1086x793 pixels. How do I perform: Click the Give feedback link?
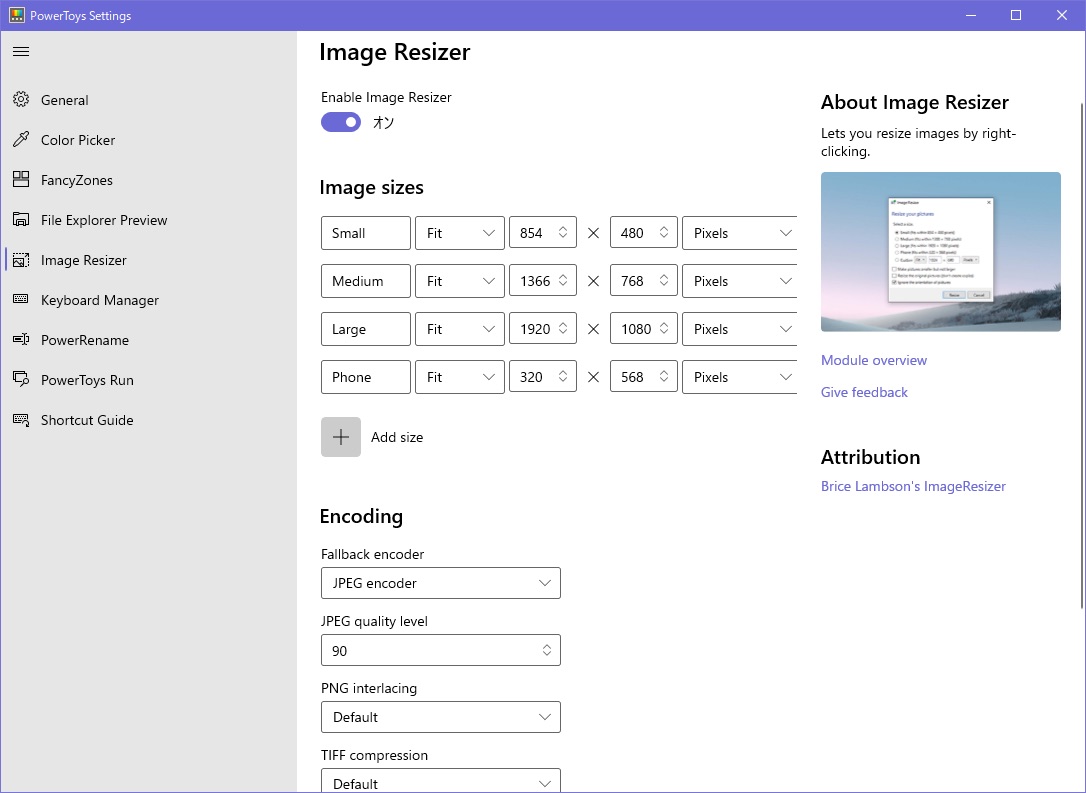coord(864,392)
